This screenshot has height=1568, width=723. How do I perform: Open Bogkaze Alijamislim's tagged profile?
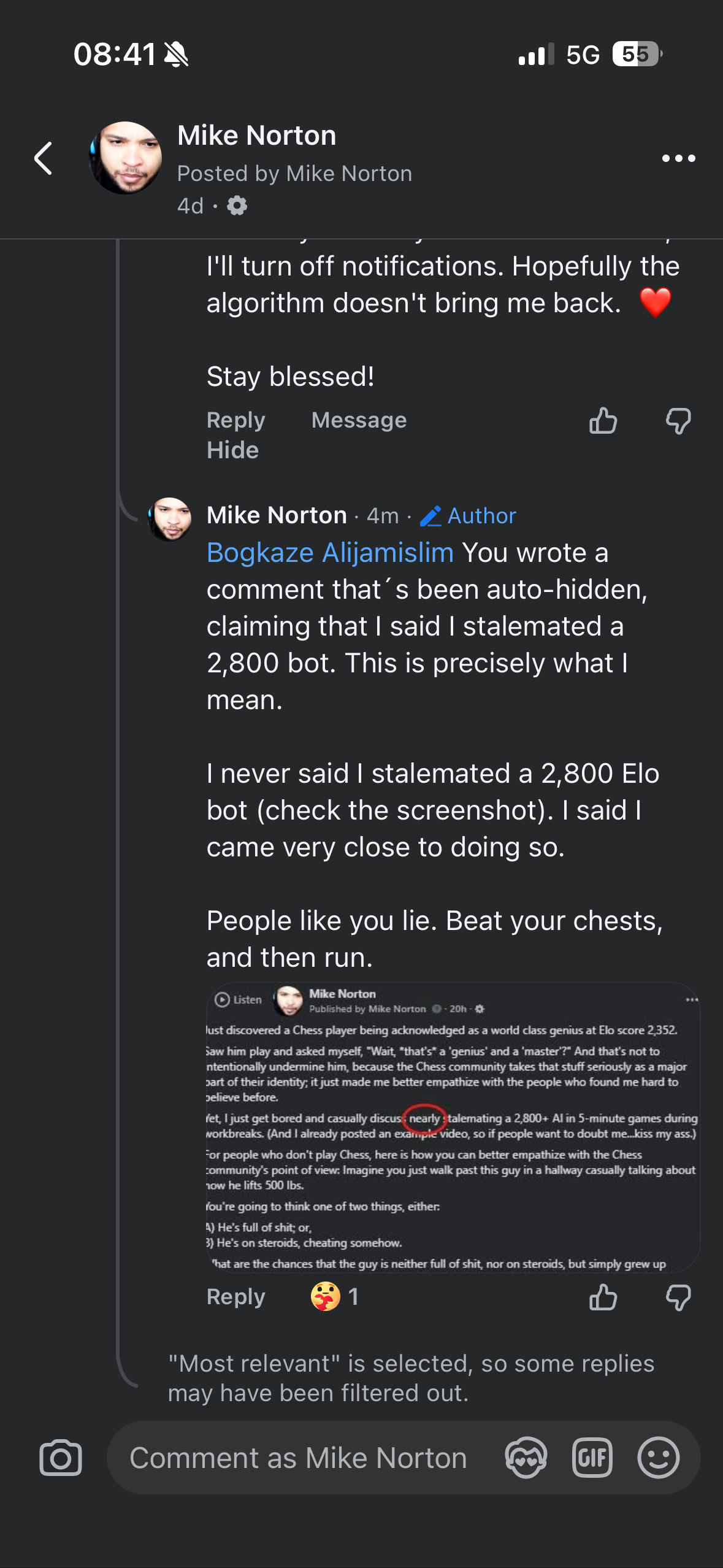click(330, 553)
